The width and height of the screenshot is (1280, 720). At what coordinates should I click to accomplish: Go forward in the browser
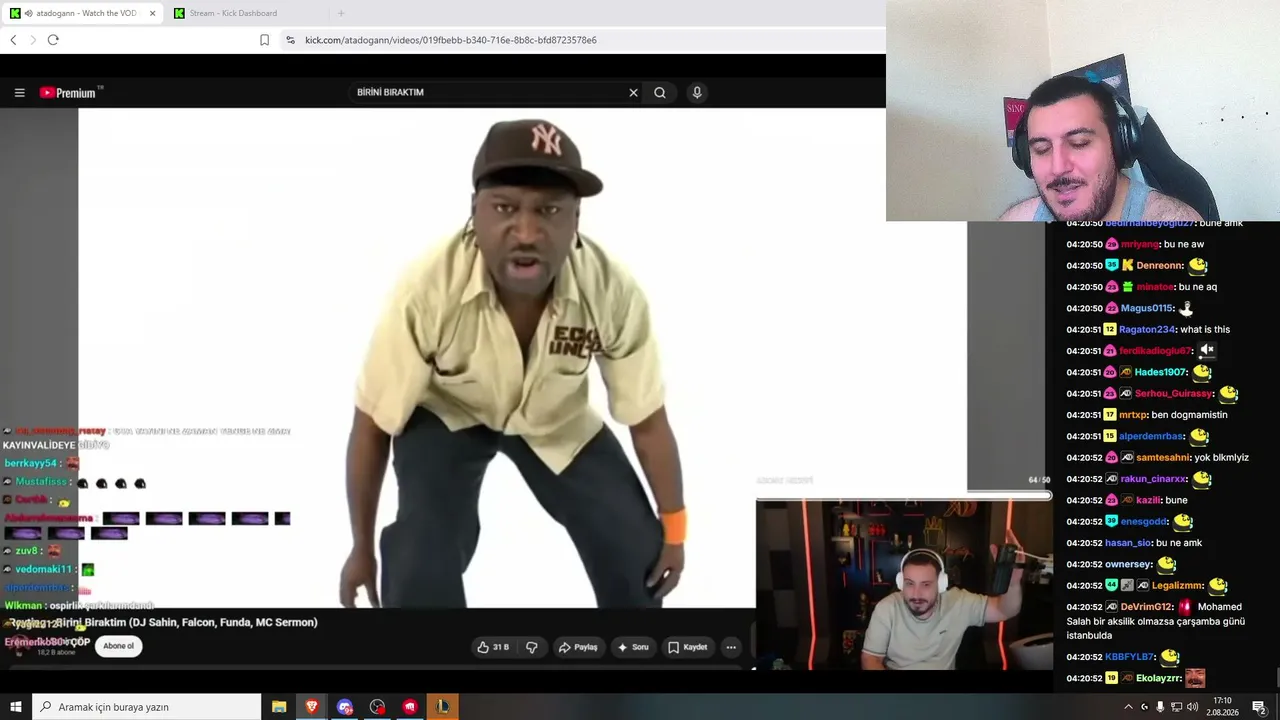click(33, 40)
